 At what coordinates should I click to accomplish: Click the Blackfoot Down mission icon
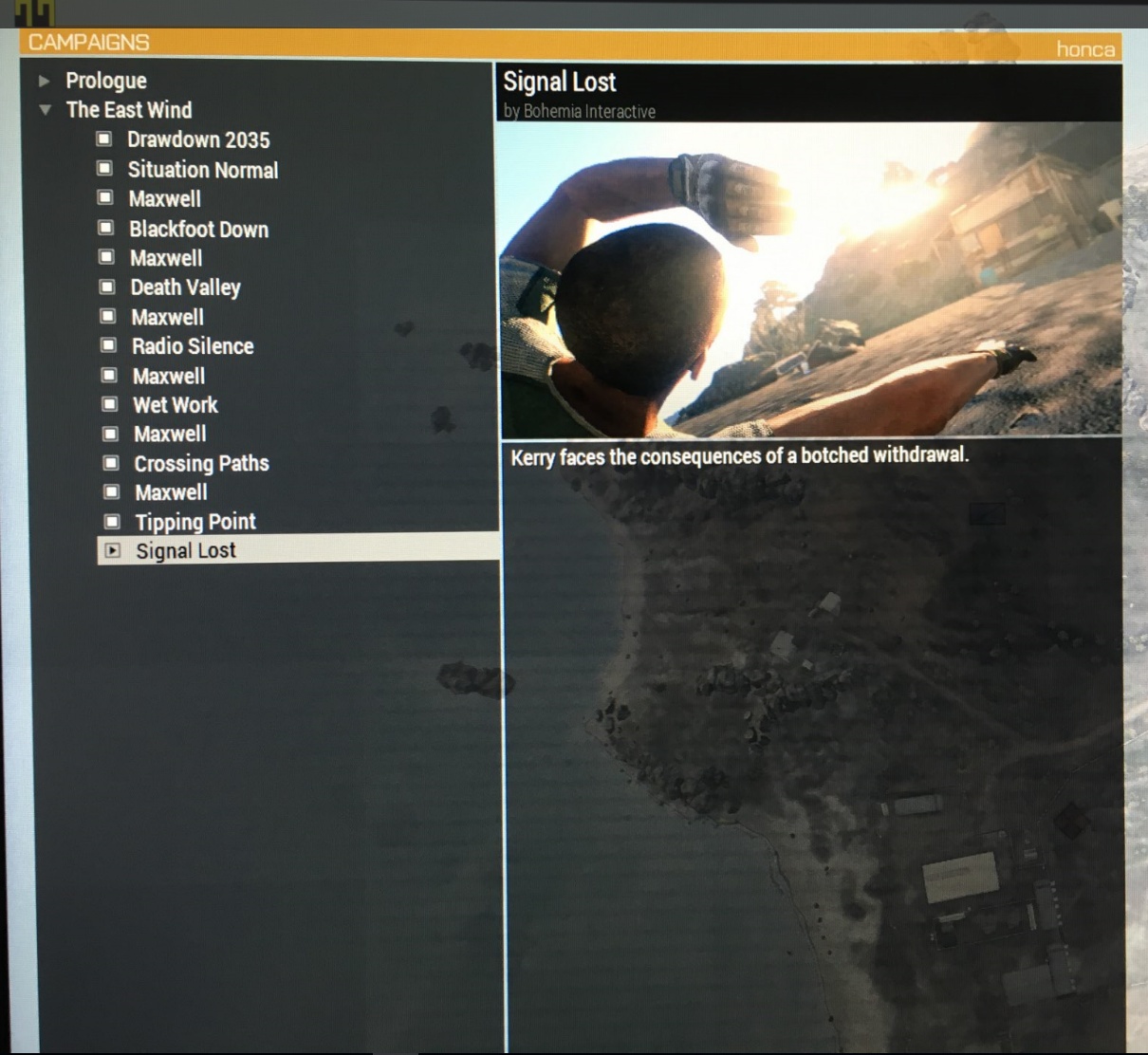pyautogui.click(x=106, y=229)
